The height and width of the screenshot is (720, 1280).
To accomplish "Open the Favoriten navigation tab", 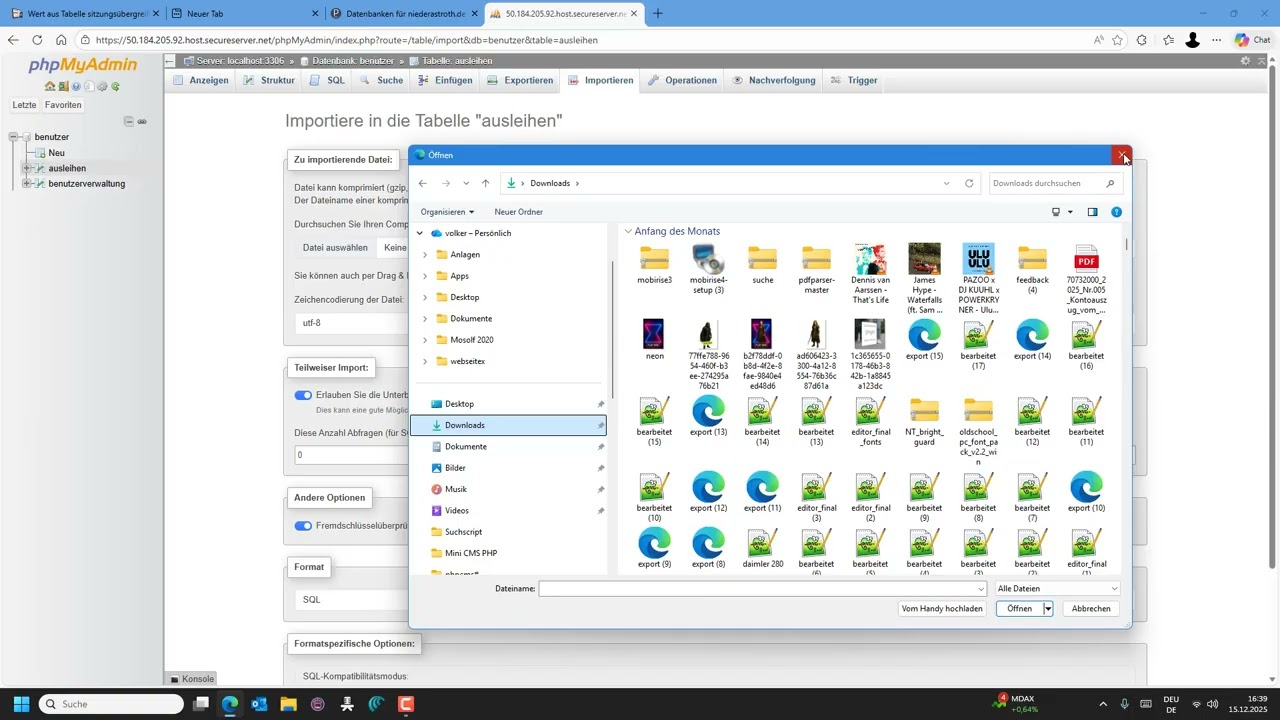I will 63,105.
